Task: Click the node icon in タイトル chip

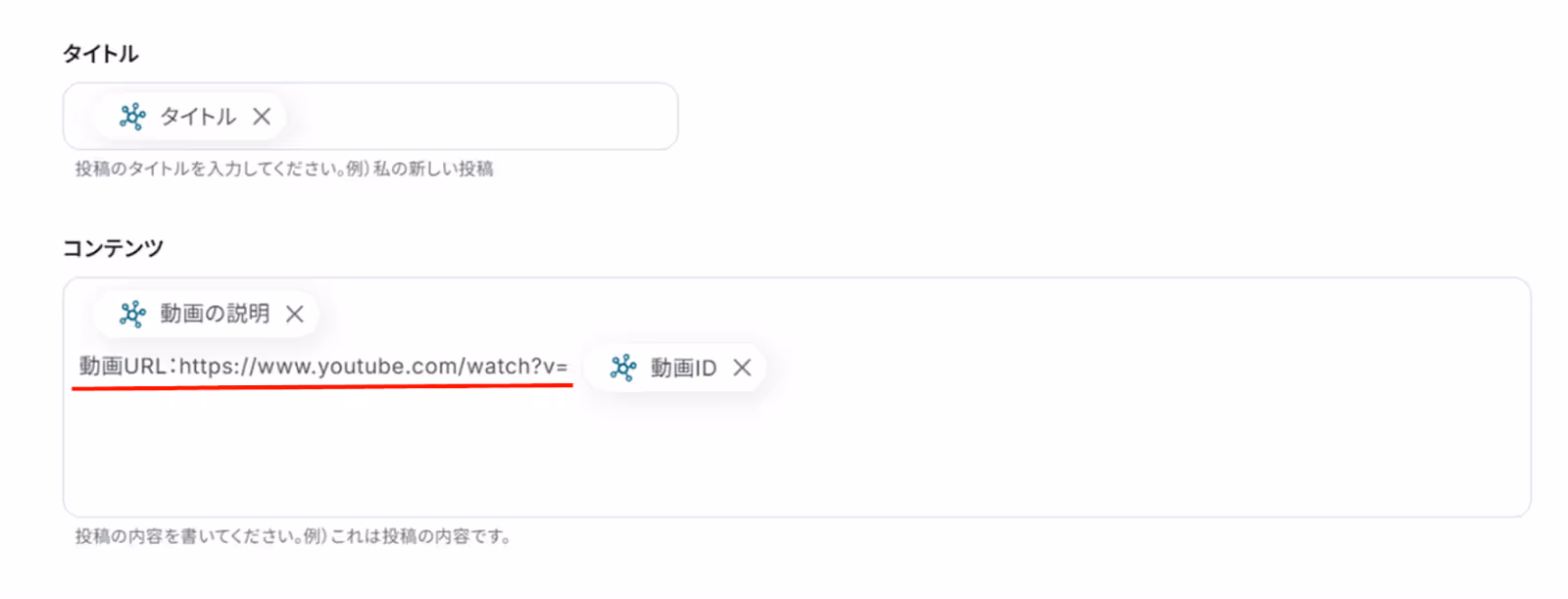Action: pos(132,117)
